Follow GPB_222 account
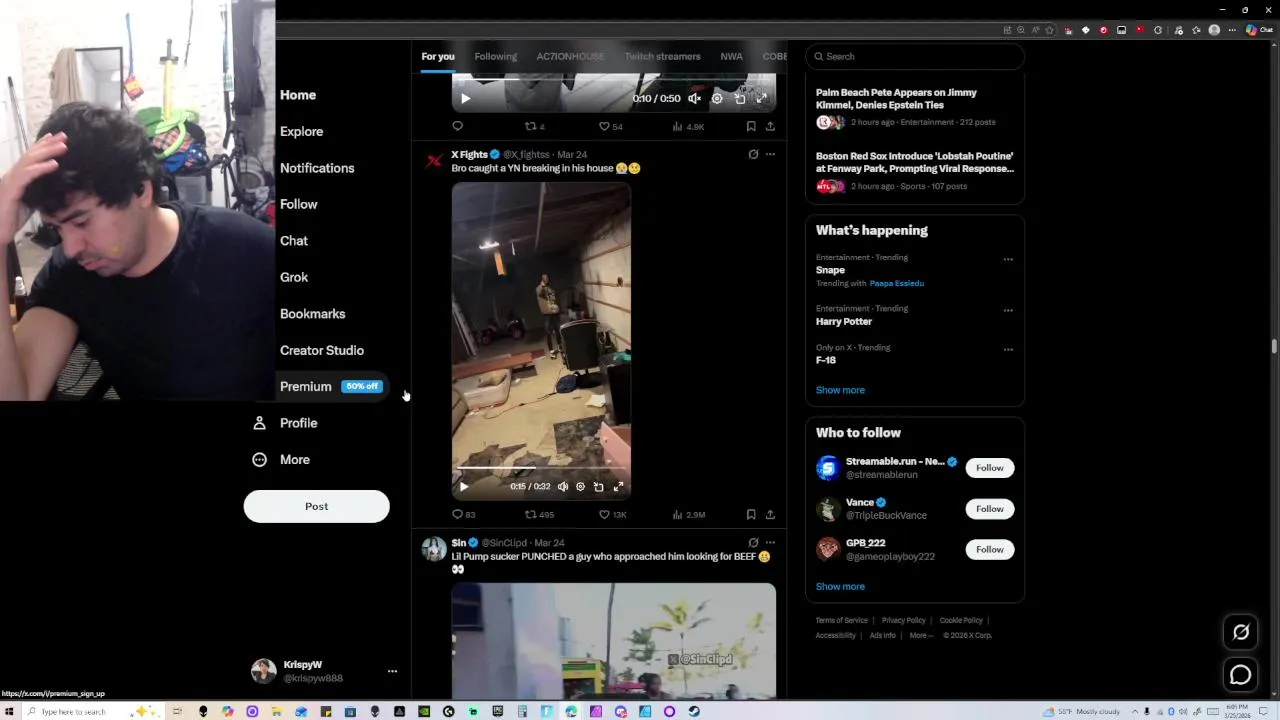 [x=989, y=549]
